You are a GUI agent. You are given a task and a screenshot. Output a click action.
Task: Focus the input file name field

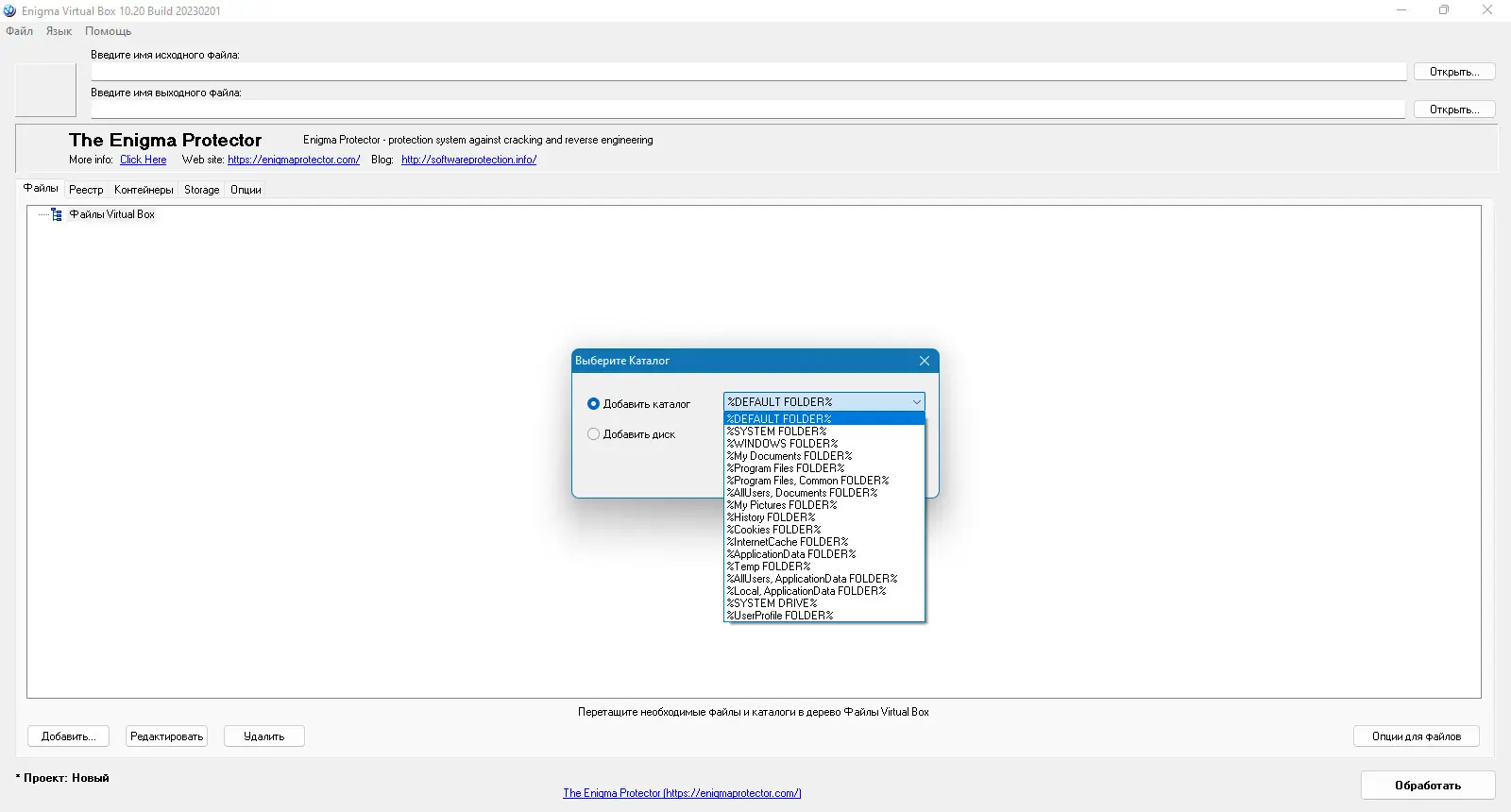[x=749, y=72]
